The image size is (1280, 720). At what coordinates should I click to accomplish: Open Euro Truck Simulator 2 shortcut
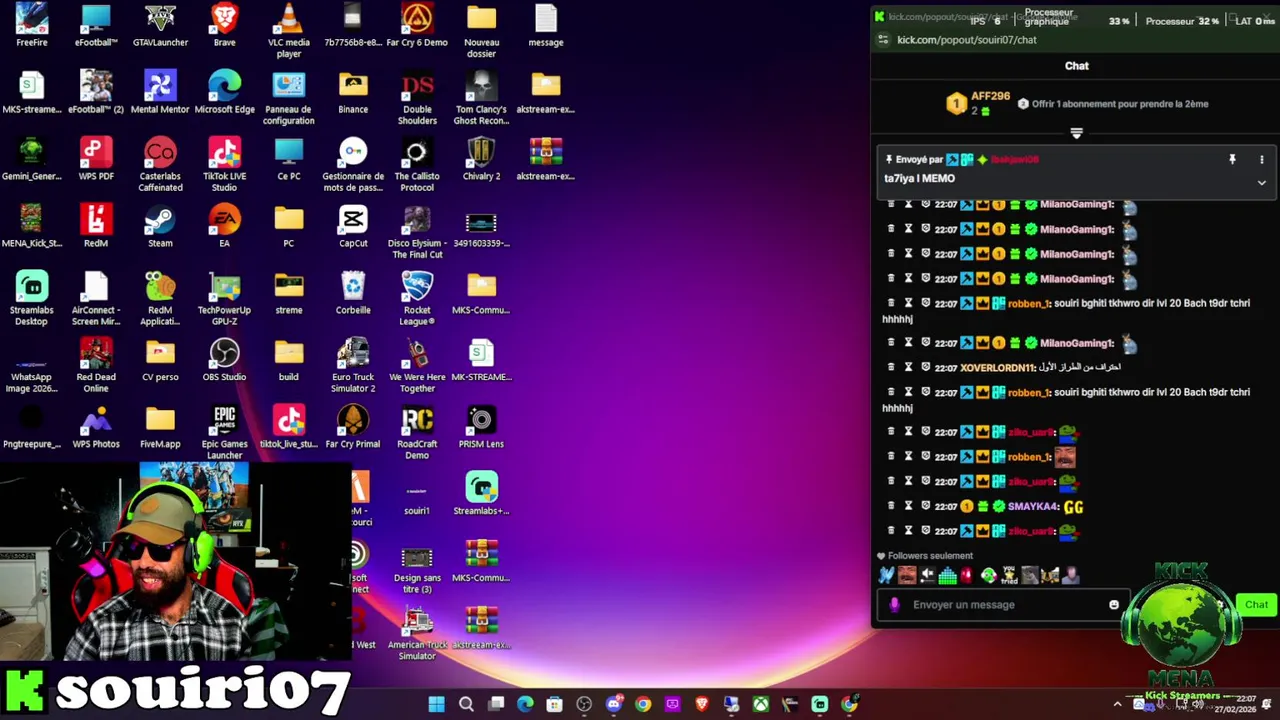click(x=353, y=366)
